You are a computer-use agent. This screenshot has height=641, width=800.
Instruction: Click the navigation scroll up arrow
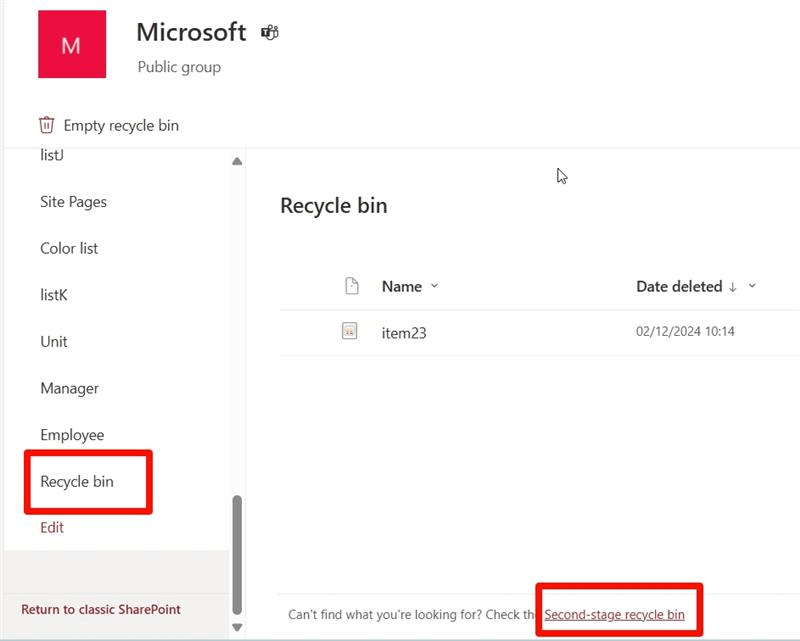[237, 161]
